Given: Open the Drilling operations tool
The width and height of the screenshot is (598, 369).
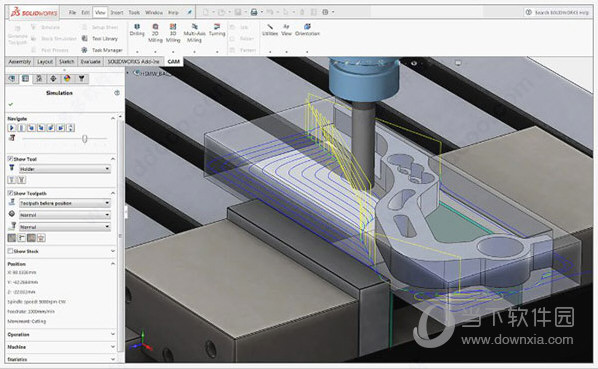Looking at the screenshot, I should [137, 30].
